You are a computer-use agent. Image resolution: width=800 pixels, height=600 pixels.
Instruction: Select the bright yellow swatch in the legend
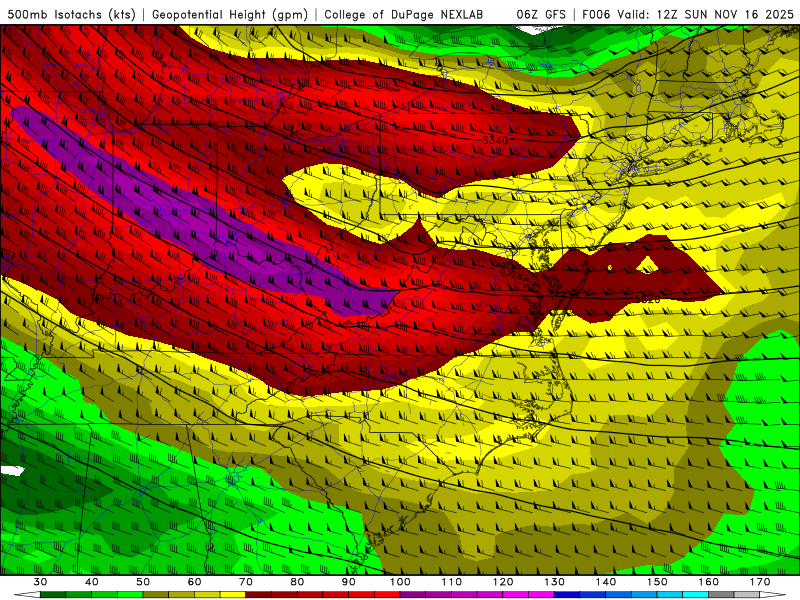(x=233, y=595)
